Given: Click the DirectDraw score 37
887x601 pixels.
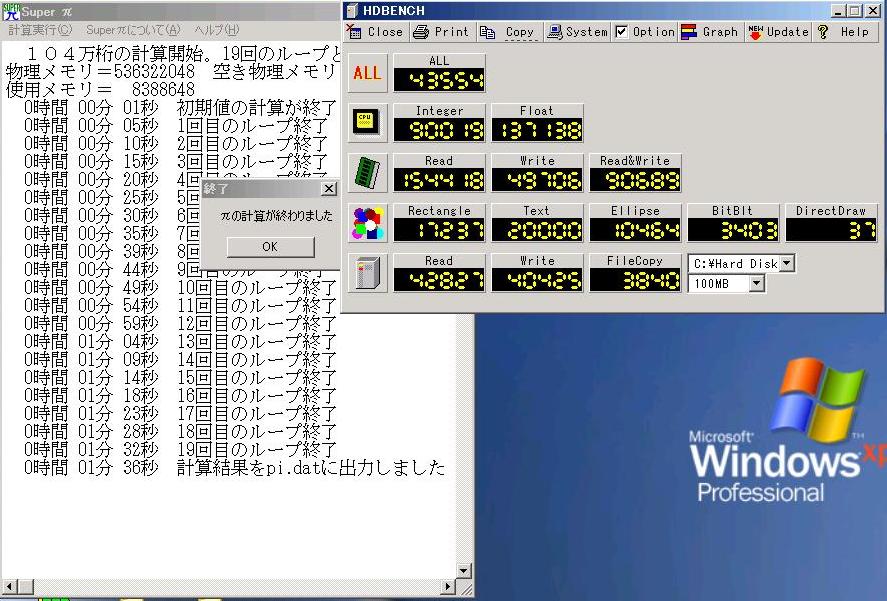Looking at the screenshot, I should [832, 230].
